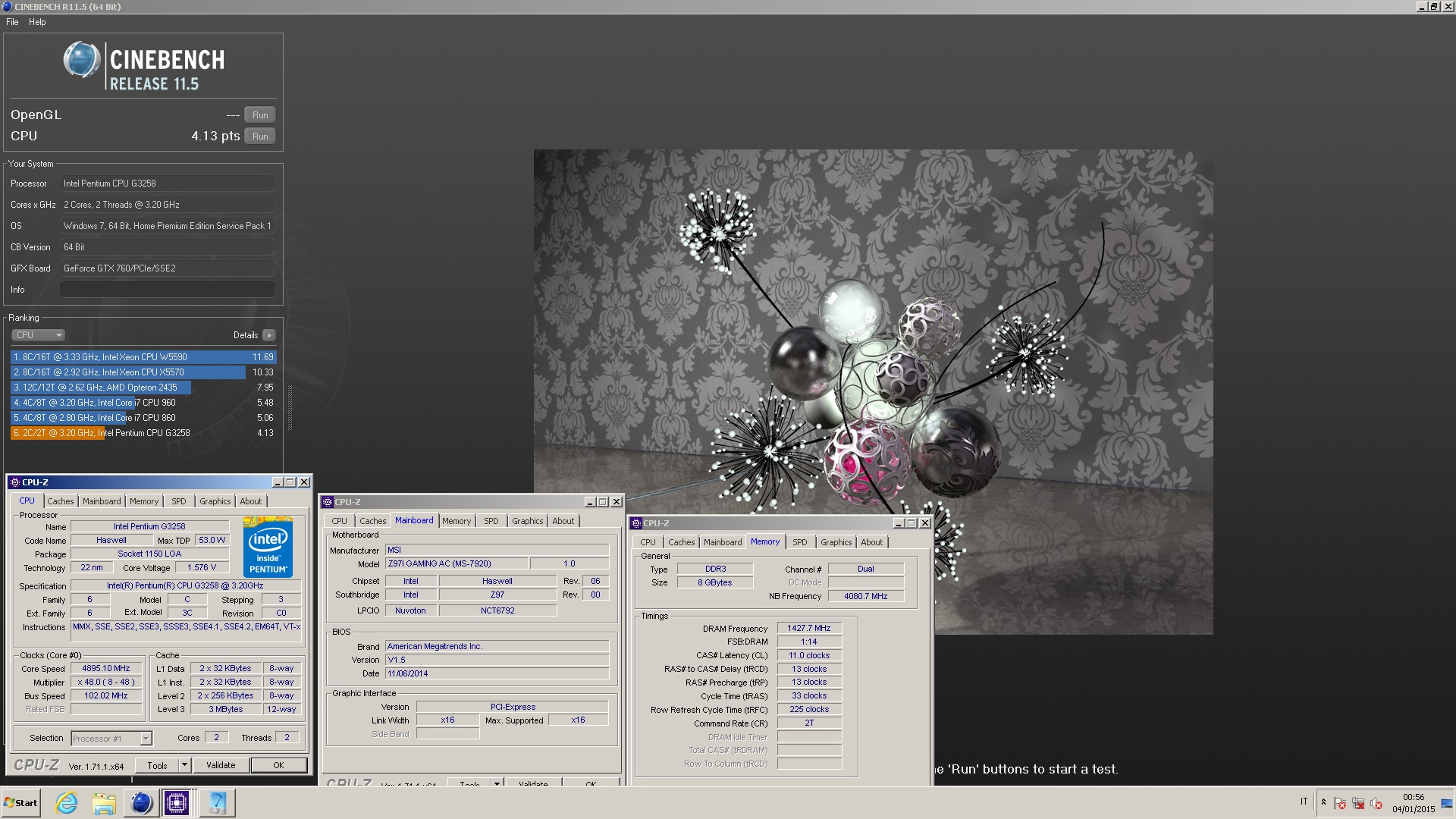Image resolution: width=1456 pixels, height=819 pixels.
Task: Click the DRAM Frequency 1427.7 MHz value
Action: point(809,629)
